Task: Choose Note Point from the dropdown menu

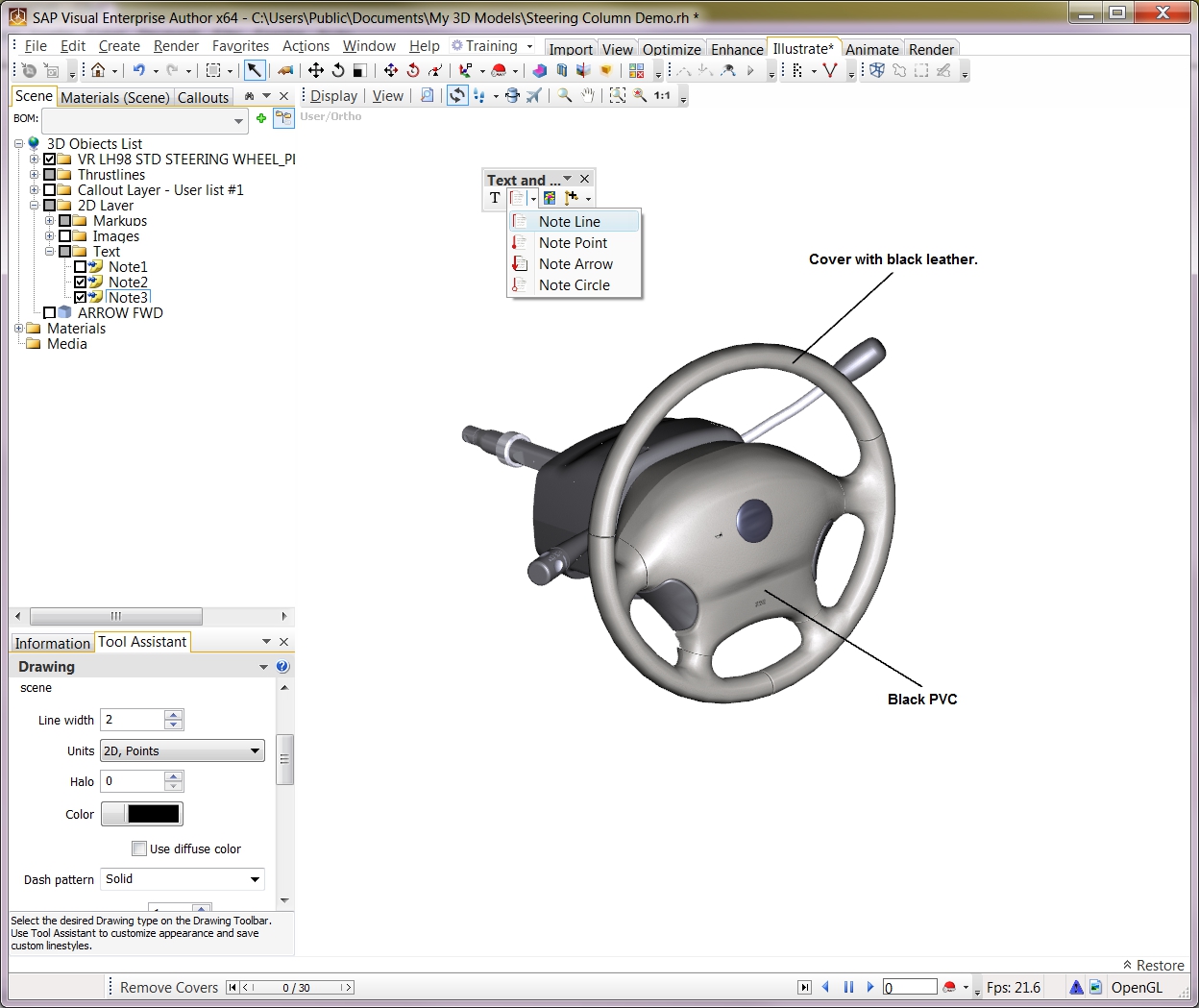Action: click(x=575, y=243)
